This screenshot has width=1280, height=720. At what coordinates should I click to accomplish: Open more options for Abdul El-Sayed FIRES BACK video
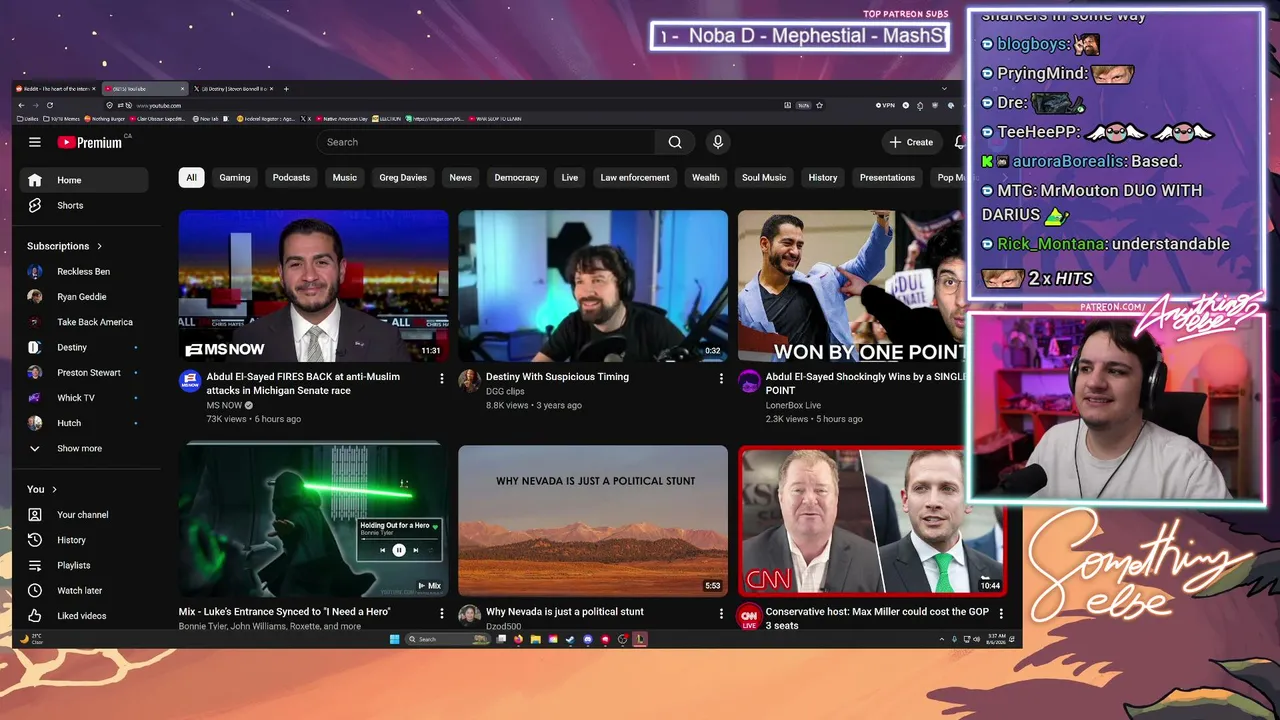[x=442, y=379]
